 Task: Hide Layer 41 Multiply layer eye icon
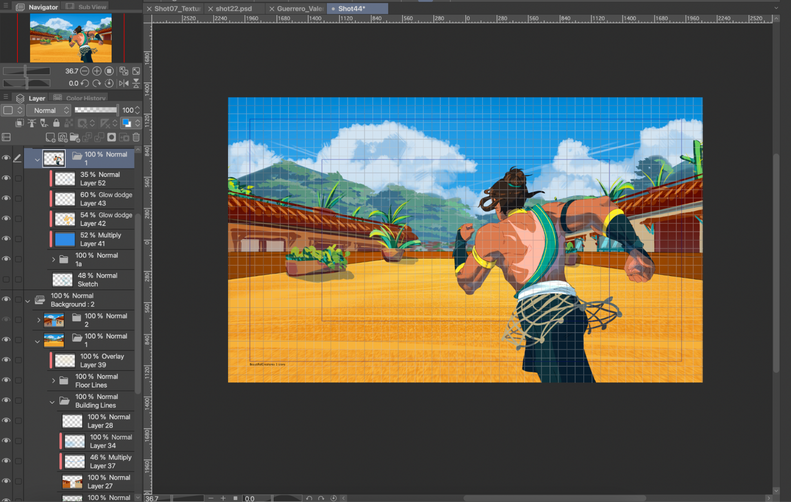pos(6,239)
